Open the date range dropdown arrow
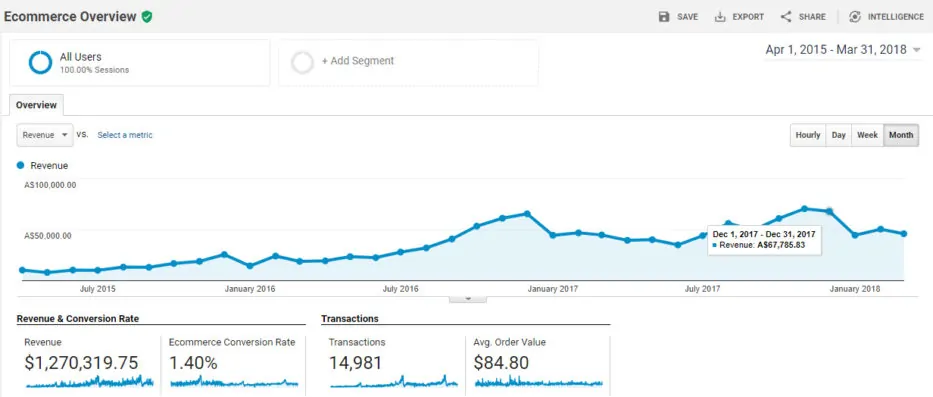 point(917,50)
